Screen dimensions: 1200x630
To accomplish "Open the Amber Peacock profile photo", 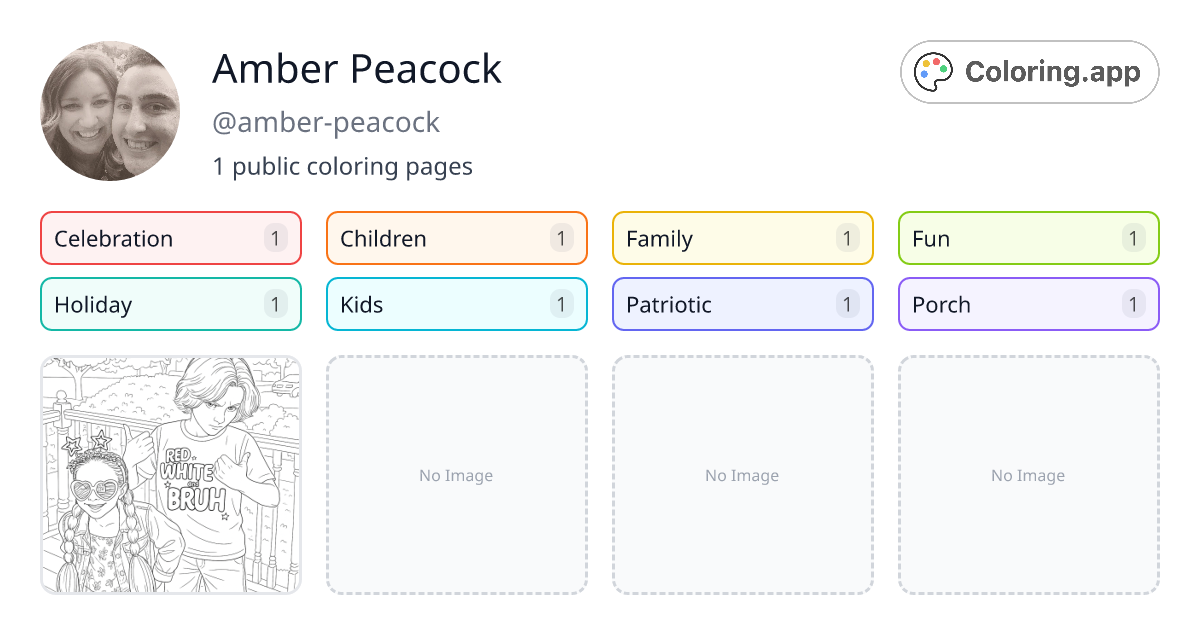I will (x=110, y=111).
